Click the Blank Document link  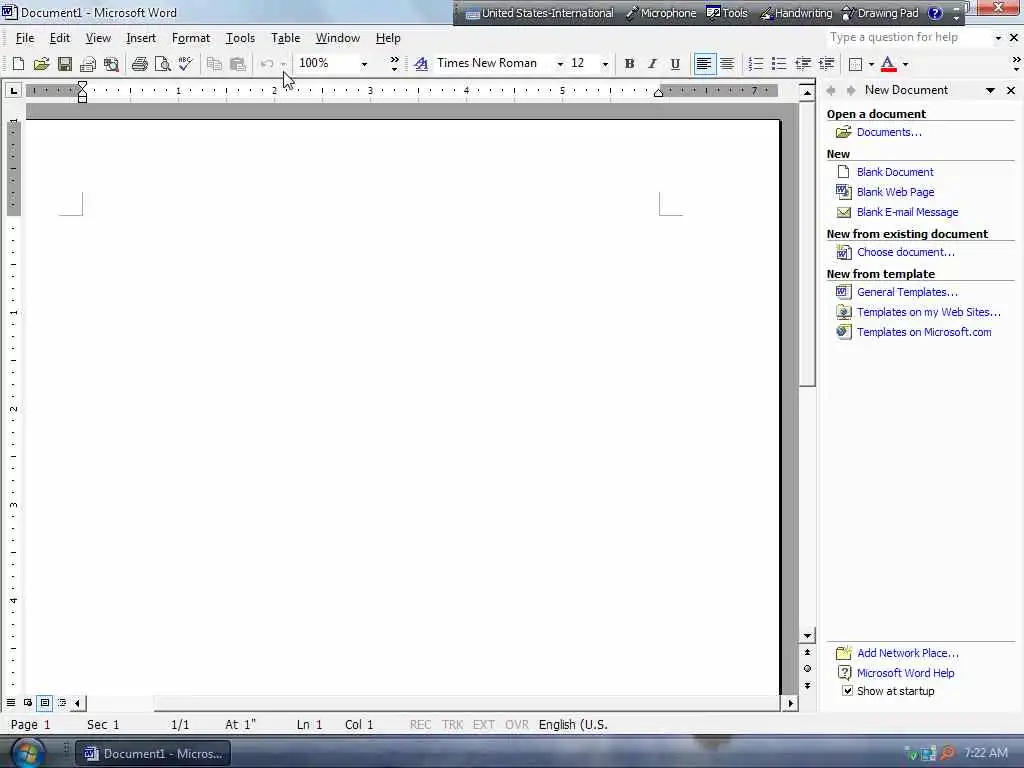point(895,172)
